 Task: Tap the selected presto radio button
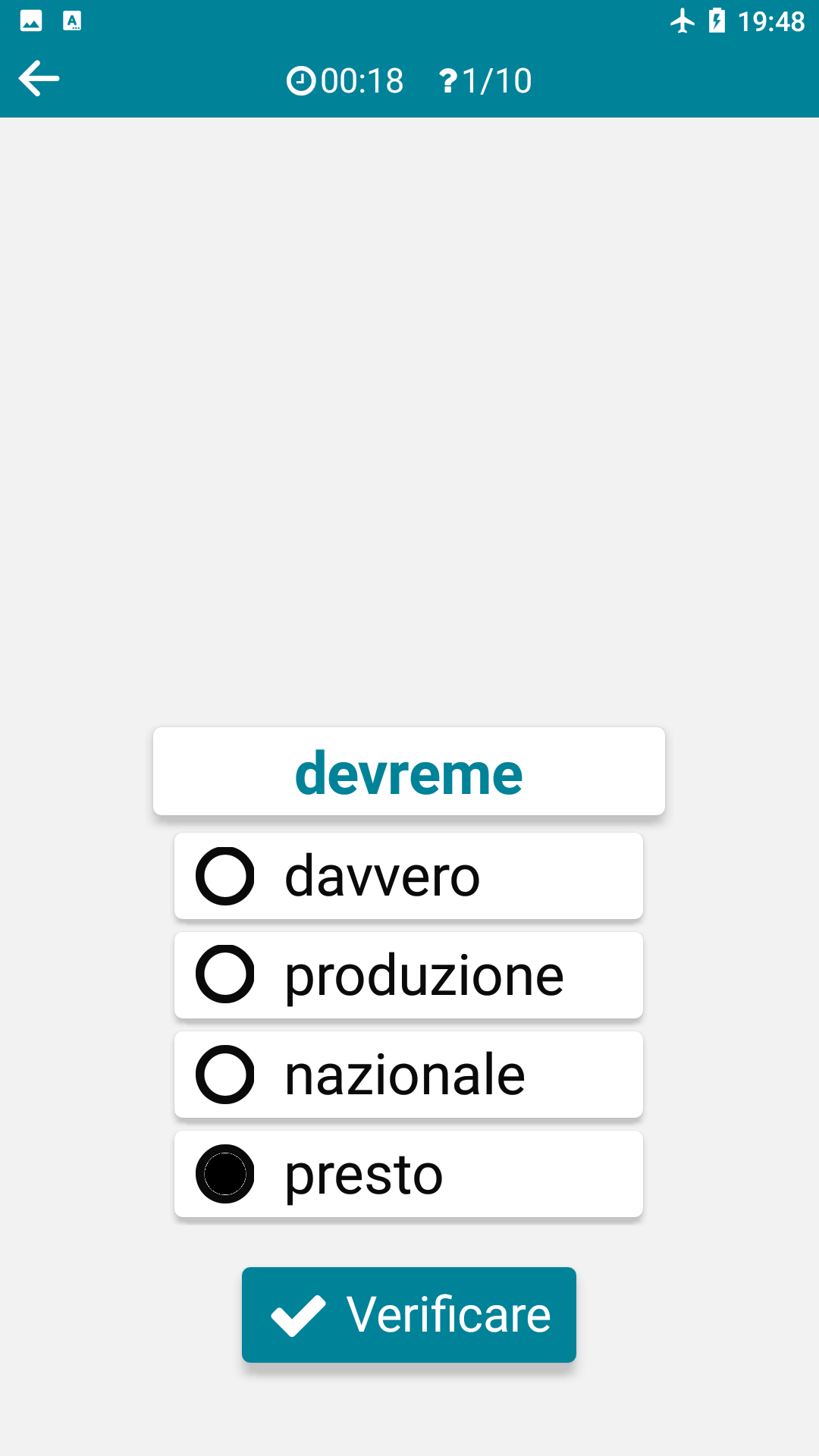[x=225, y=1174]
